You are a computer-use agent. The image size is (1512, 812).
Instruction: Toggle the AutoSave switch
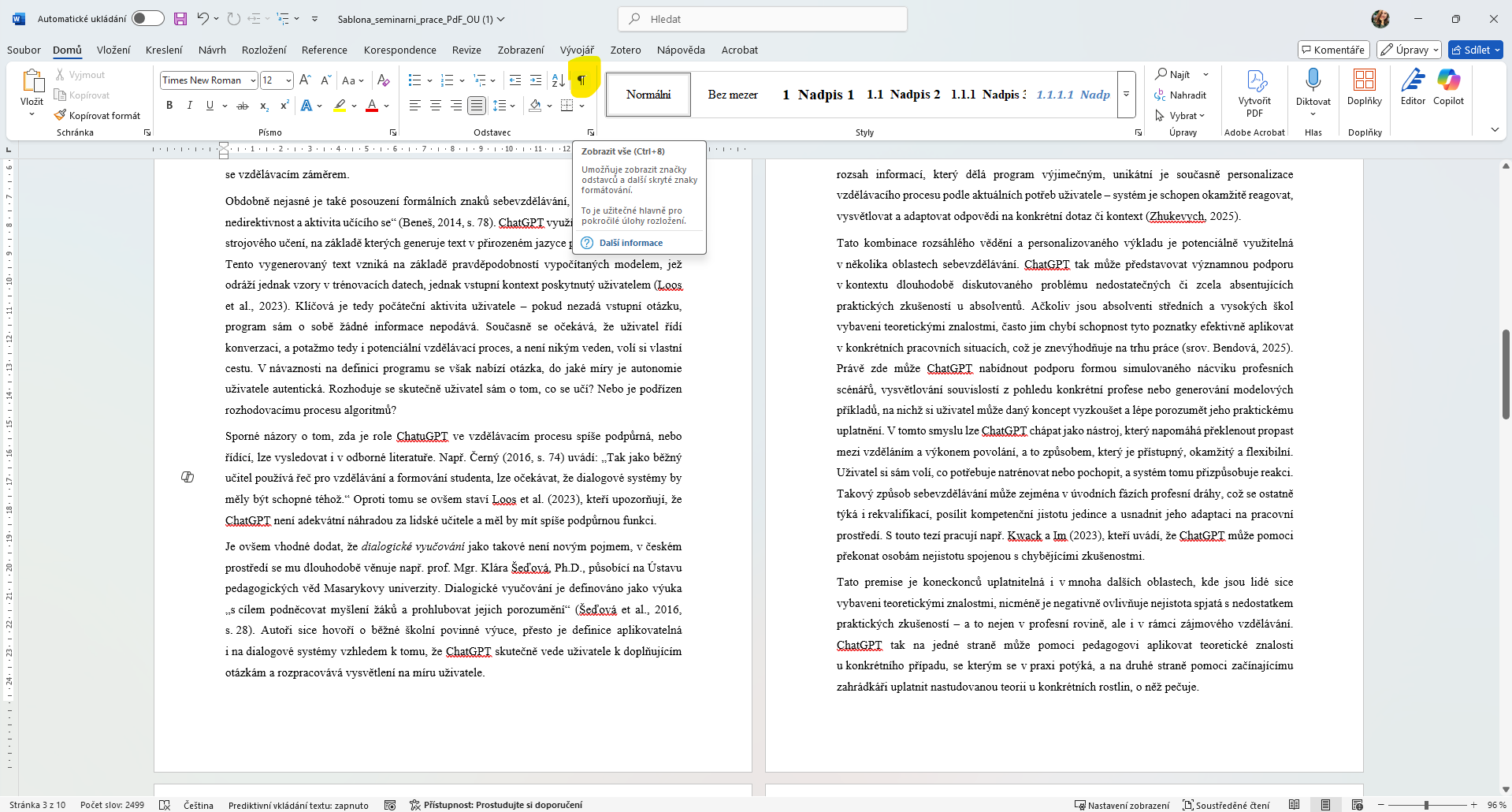click(147, 19)
